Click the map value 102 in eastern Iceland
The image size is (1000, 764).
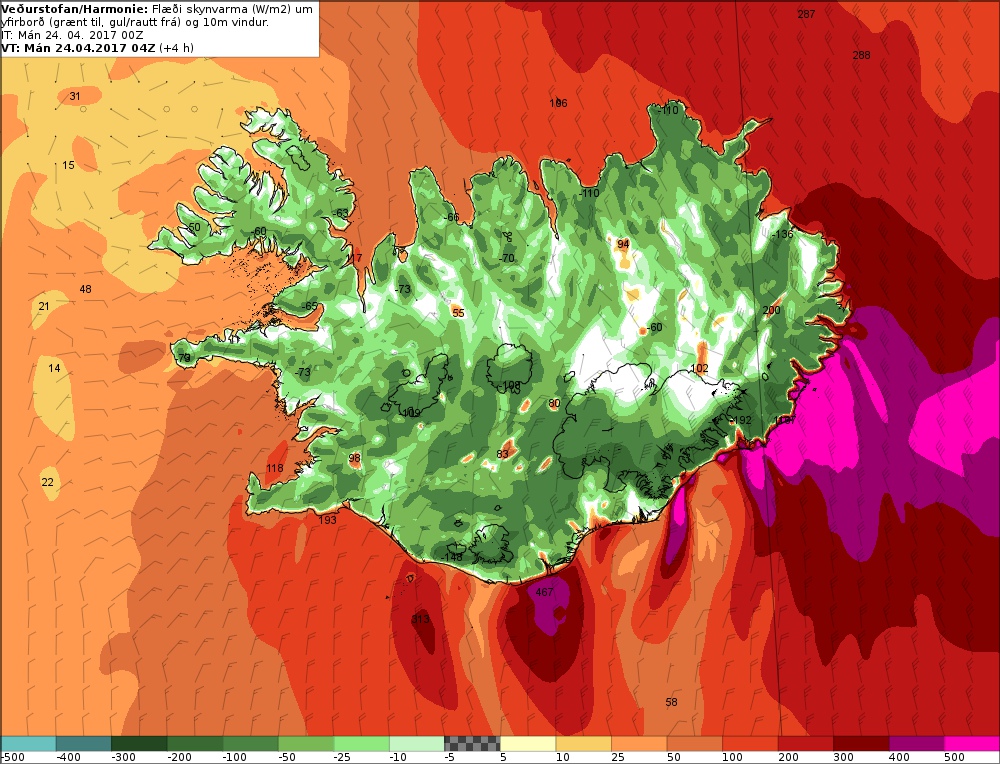(x=700, y=368)
